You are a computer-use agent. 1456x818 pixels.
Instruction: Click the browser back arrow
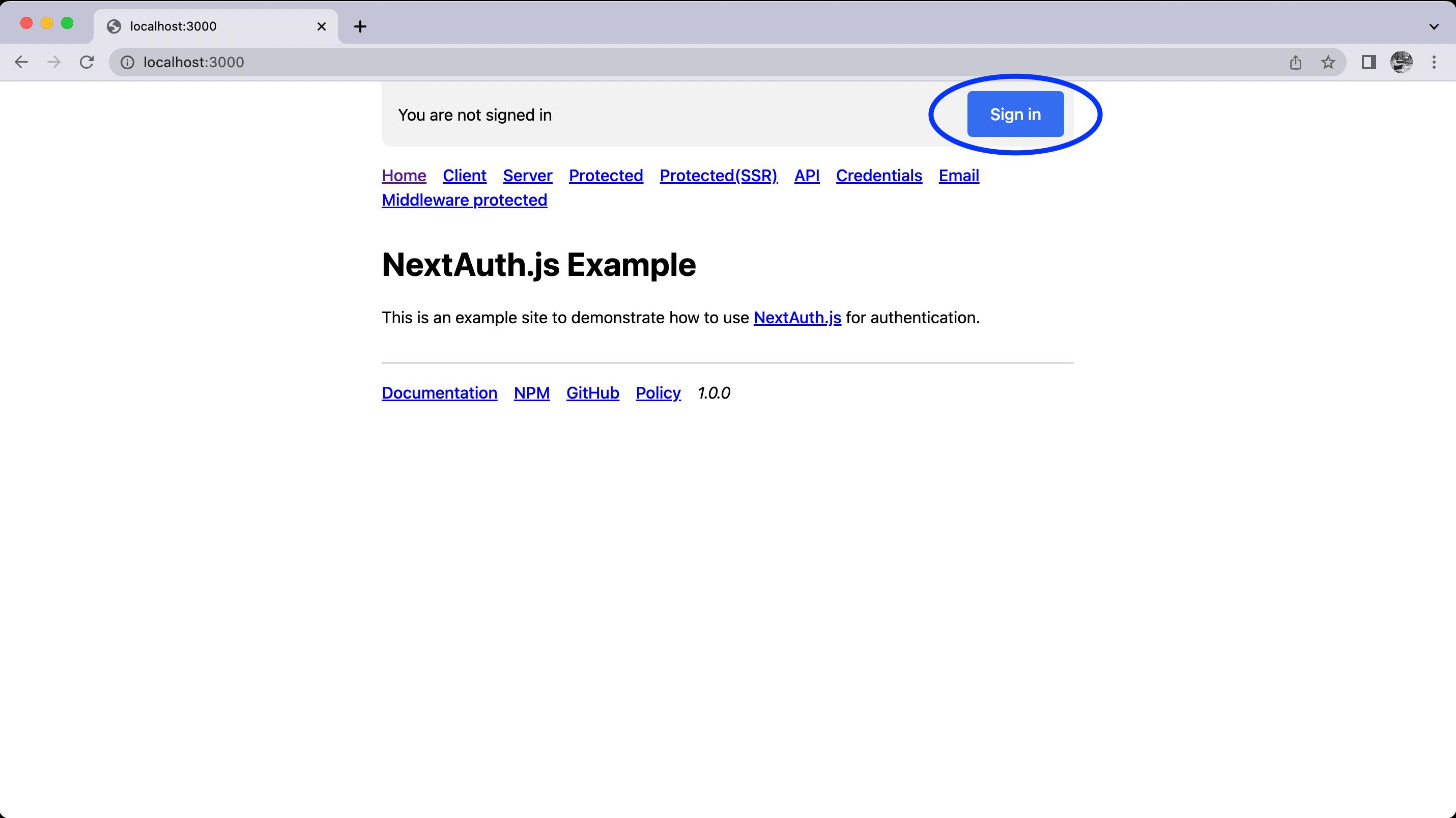[21, 62]
